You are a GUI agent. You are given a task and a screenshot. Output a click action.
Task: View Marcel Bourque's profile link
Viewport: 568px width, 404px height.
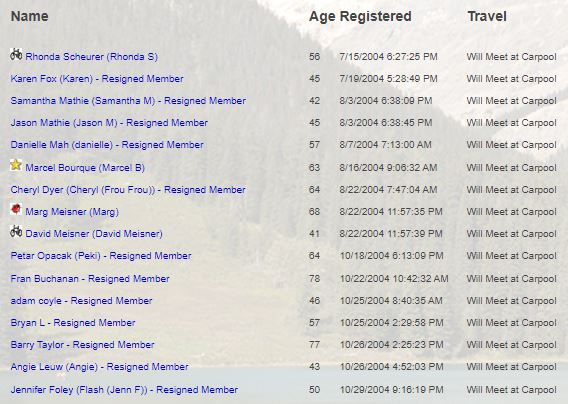point(85,168)
